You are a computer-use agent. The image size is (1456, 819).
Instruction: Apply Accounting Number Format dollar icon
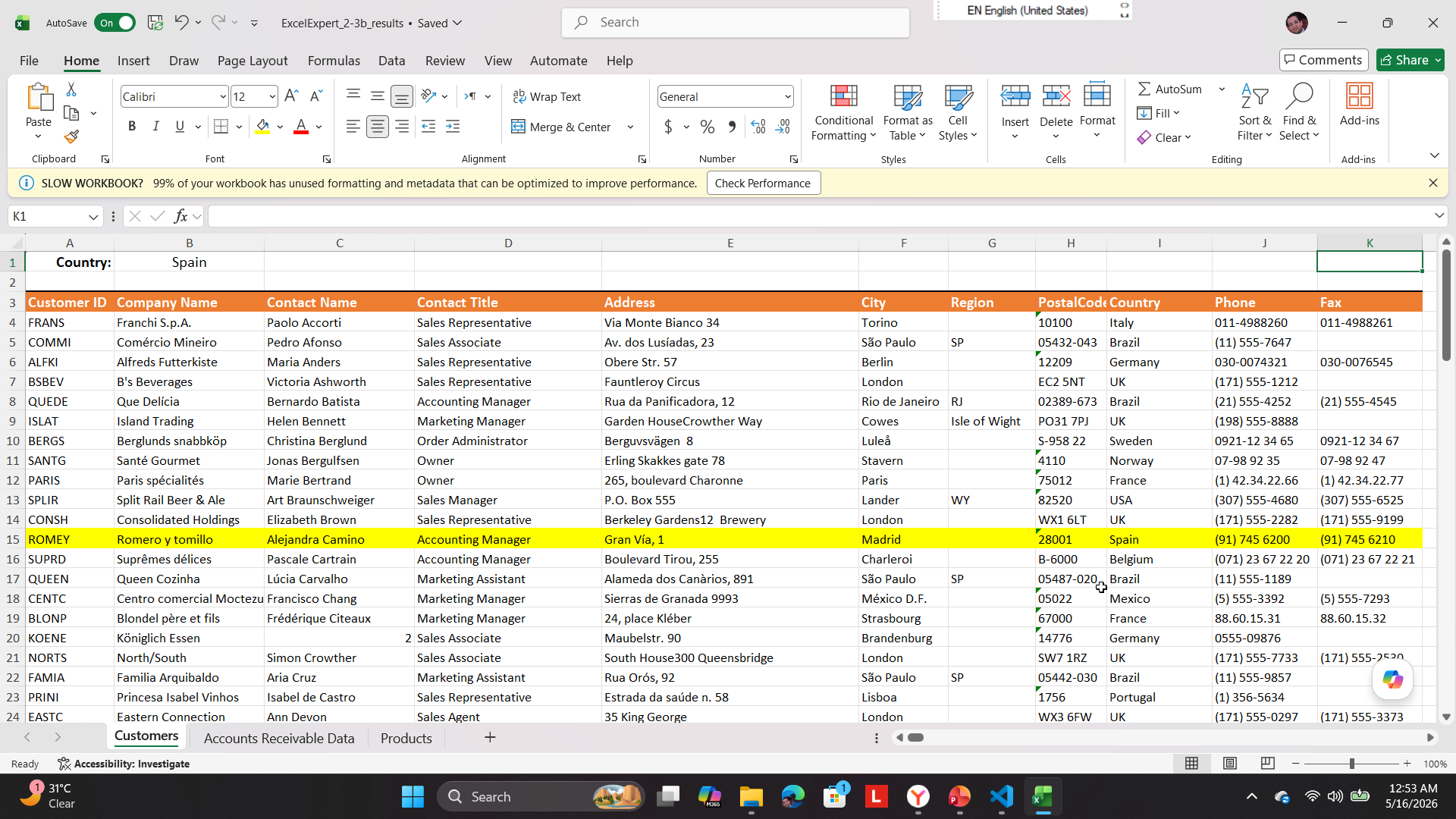click(x=668, y=127)
